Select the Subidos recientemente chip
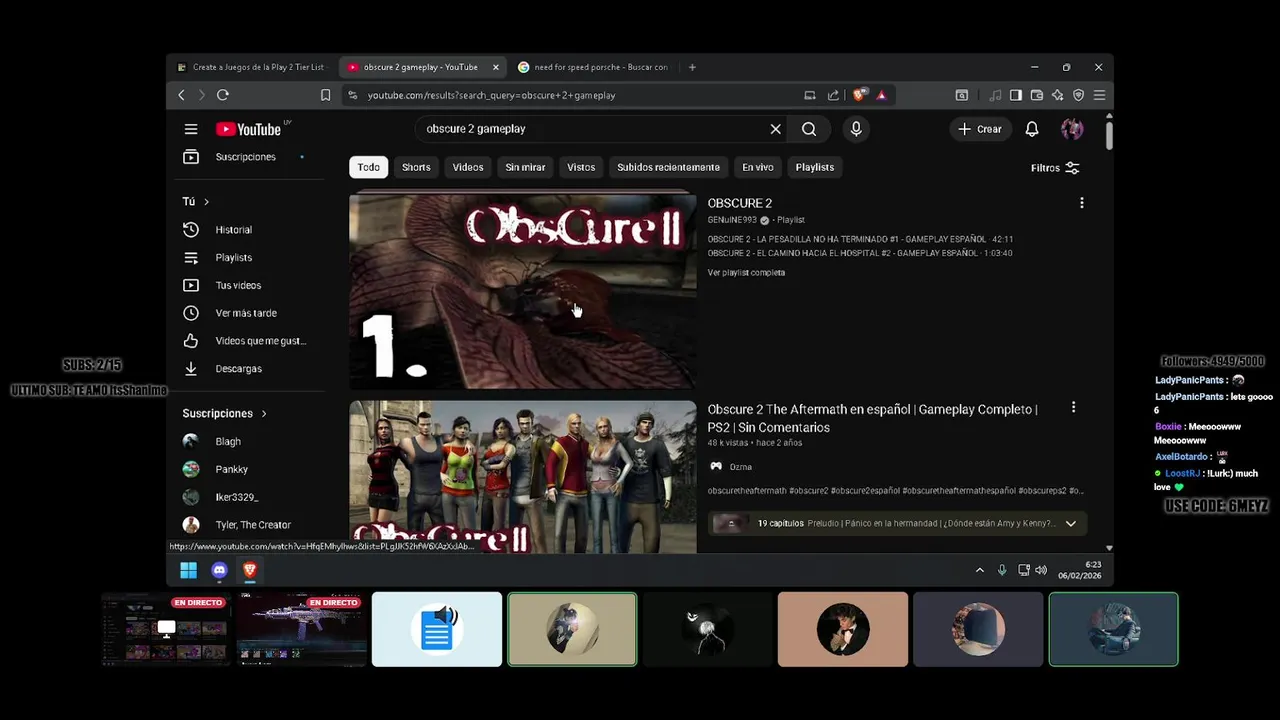The width and height of the screenshot is (1280, 720). tap(668, 167)
